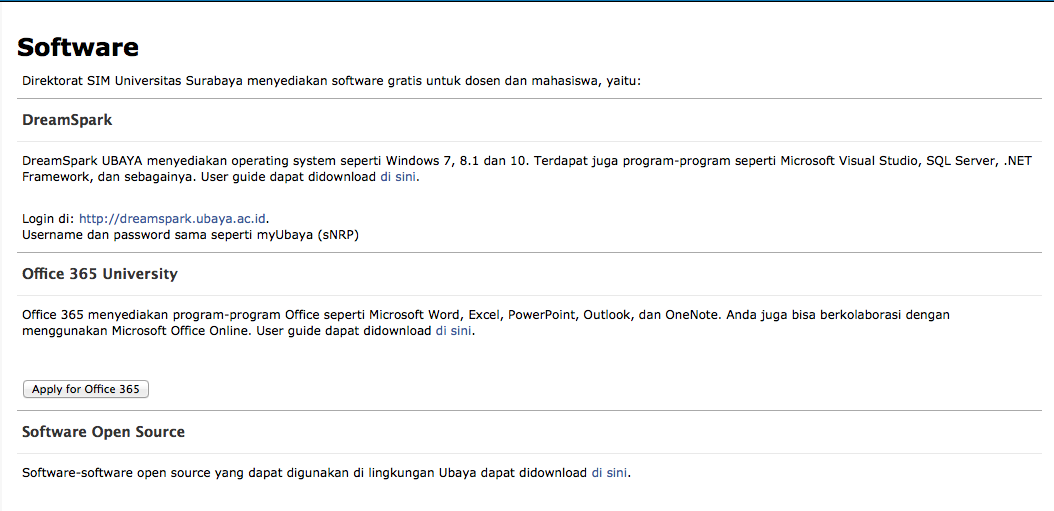Open the dreamspark.ubaya.ac.id login link
The height and width of the screenshot is (511, 1054).
click(173, 219)
